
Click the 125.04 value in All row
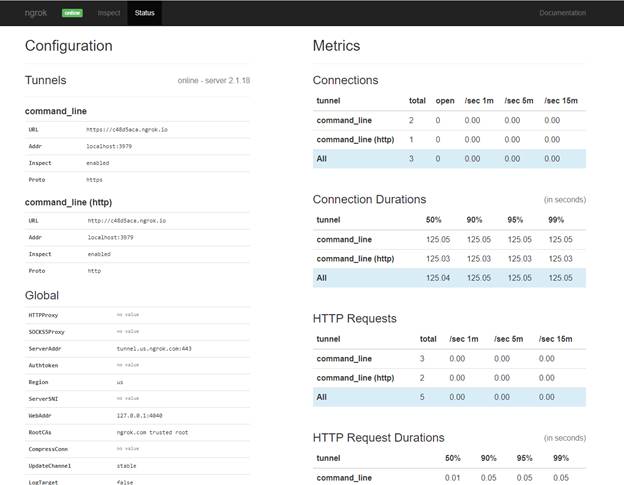tap(438, 278)
